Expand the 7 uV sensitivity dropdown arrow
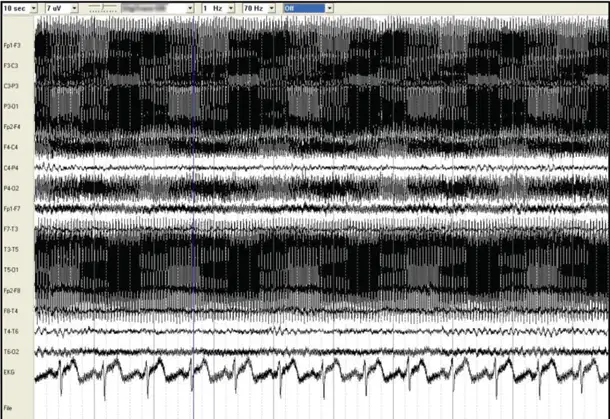The width and height of the screenshot is (610, 419). pyautogui.click(x=74, y=8)
